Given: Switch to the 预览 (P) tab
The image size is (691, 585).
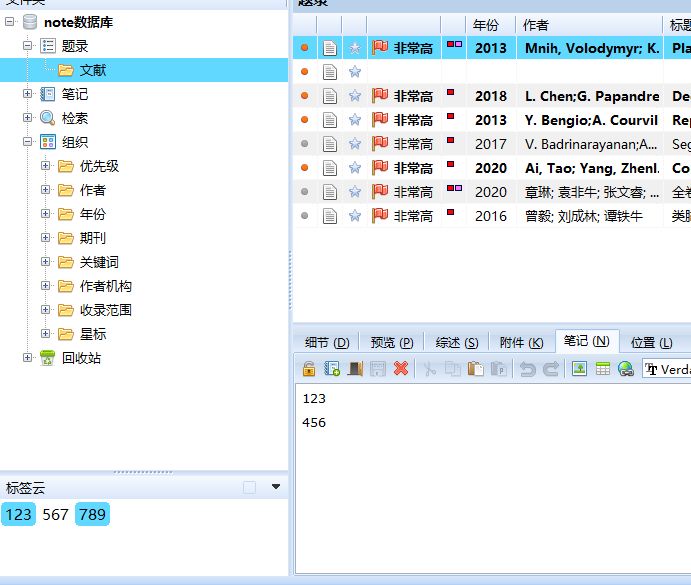Looking at the screenshot, I should pyautogui.click(x=392, y=343).
